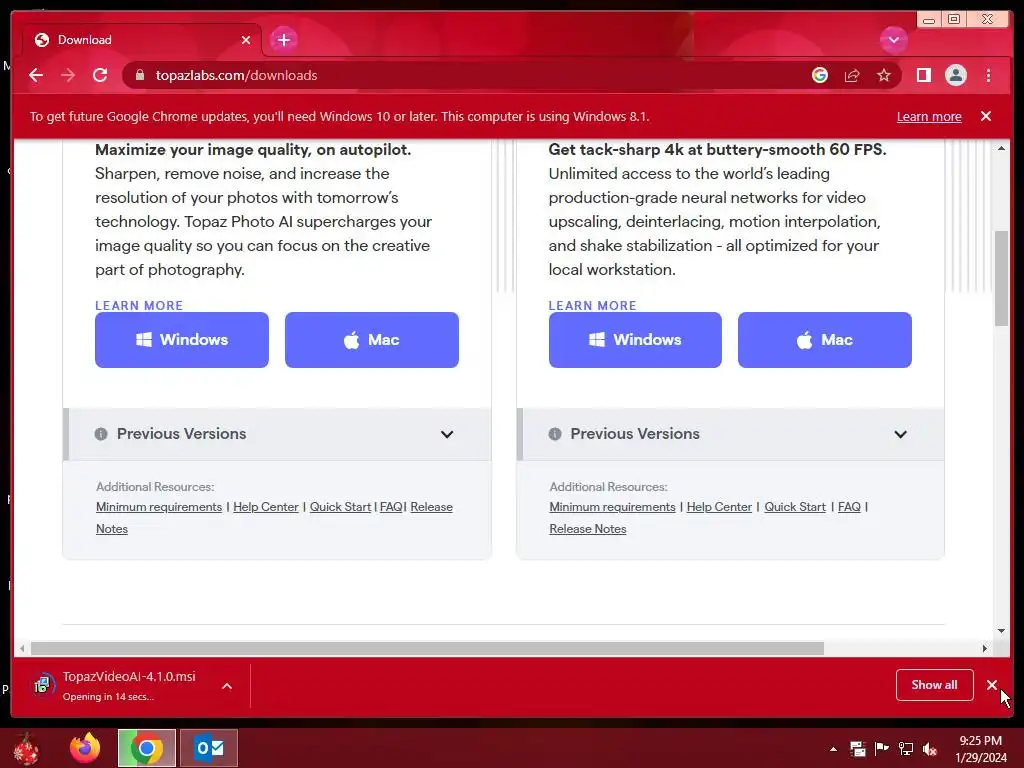
Task: Open Photo AI FAQ link
Action: point(391,507)
